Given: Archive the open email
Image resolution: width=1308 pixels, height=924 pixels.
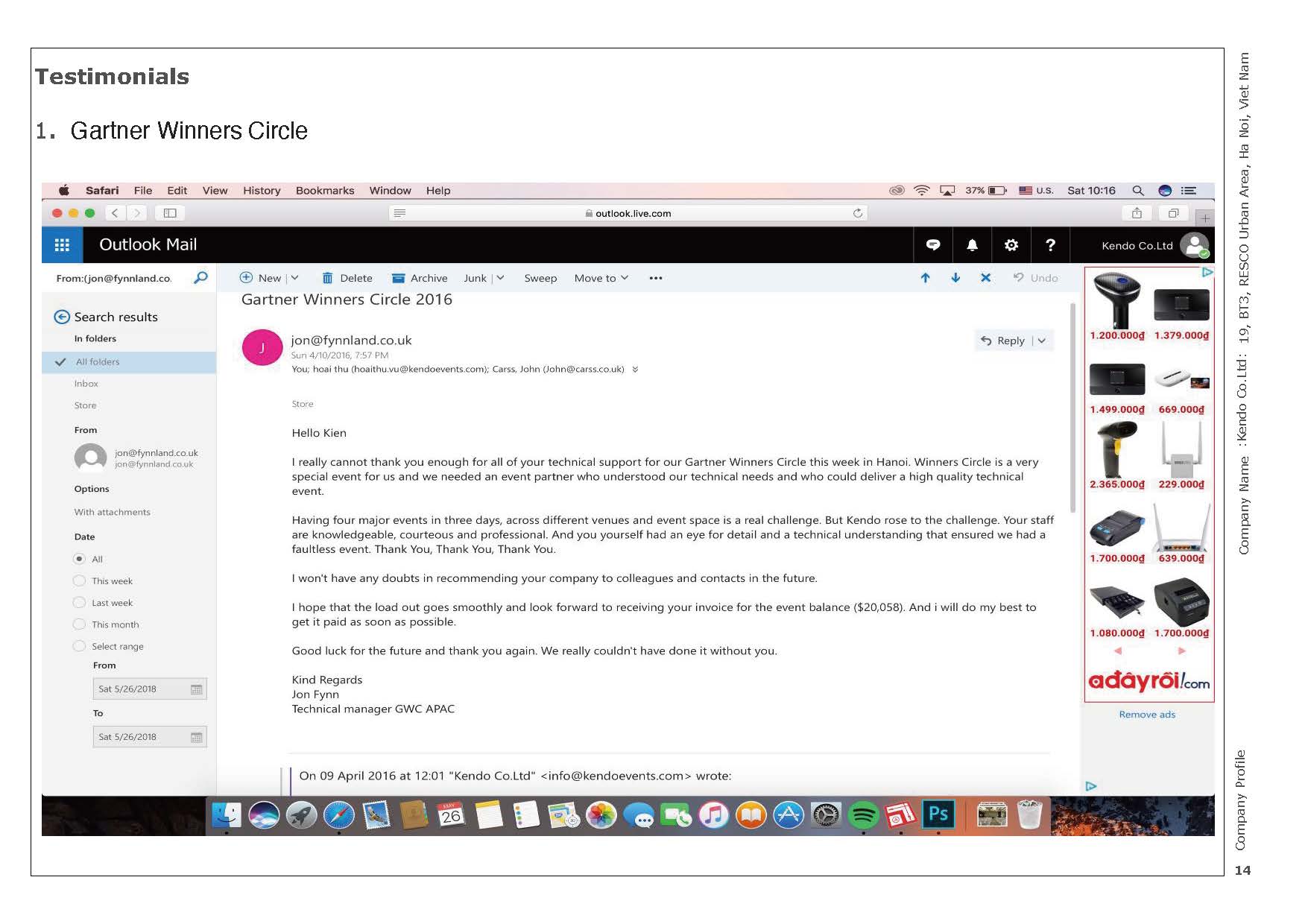Looking at the screenshot, I should [x=420, y=278].
